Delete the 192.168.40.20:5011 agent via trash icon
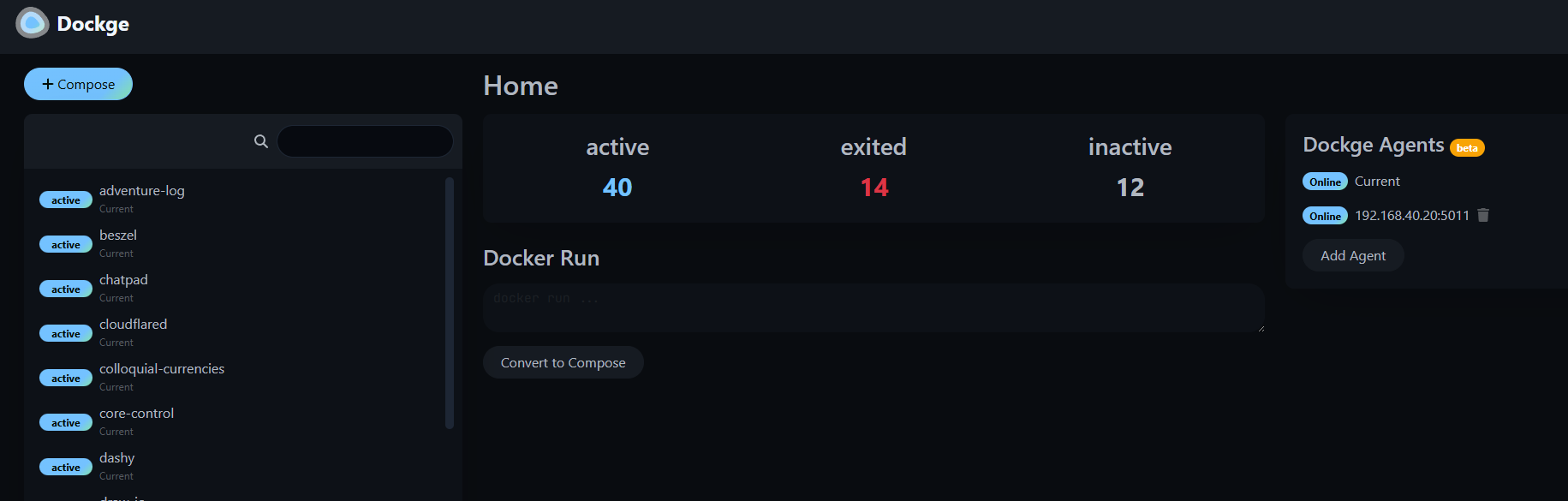The width and height of the screenshot is (1568, 501). coord(1483,215)
